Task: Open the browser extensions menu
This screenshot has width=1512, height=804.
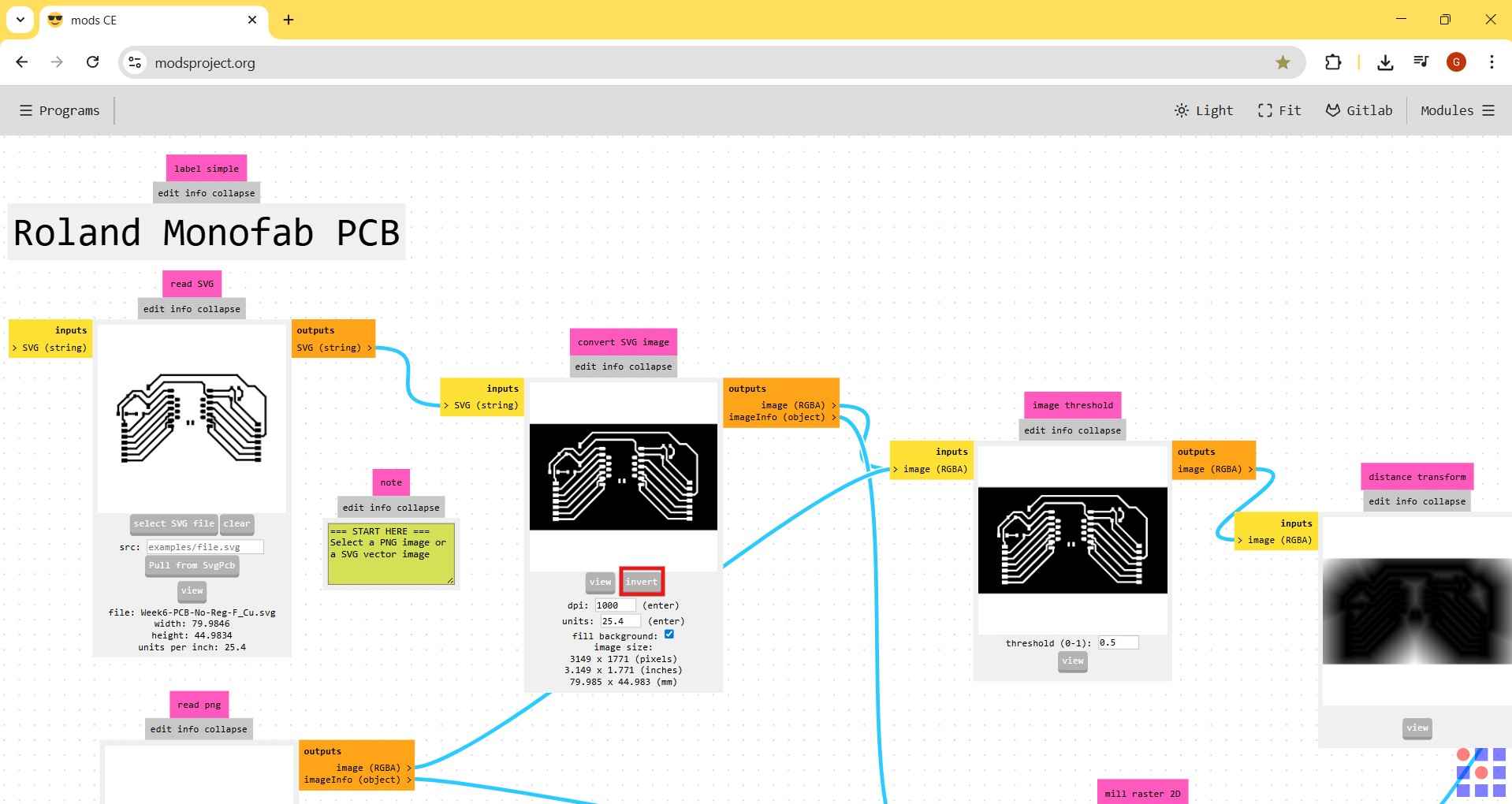Action: tap(1333, 62)
